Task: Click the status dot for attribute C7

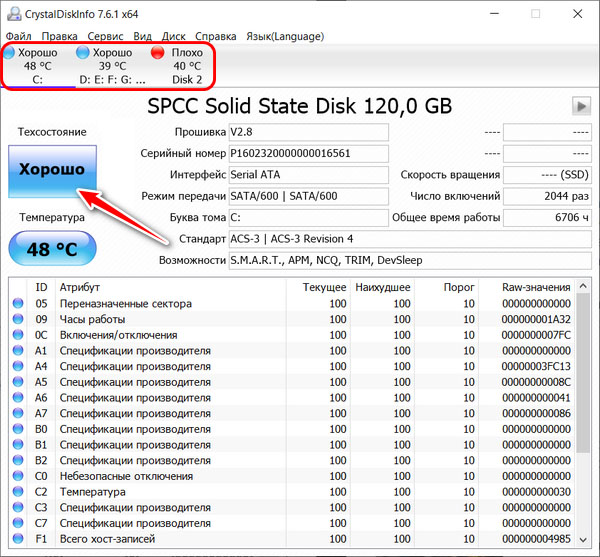Action: [x=18, y=523]
